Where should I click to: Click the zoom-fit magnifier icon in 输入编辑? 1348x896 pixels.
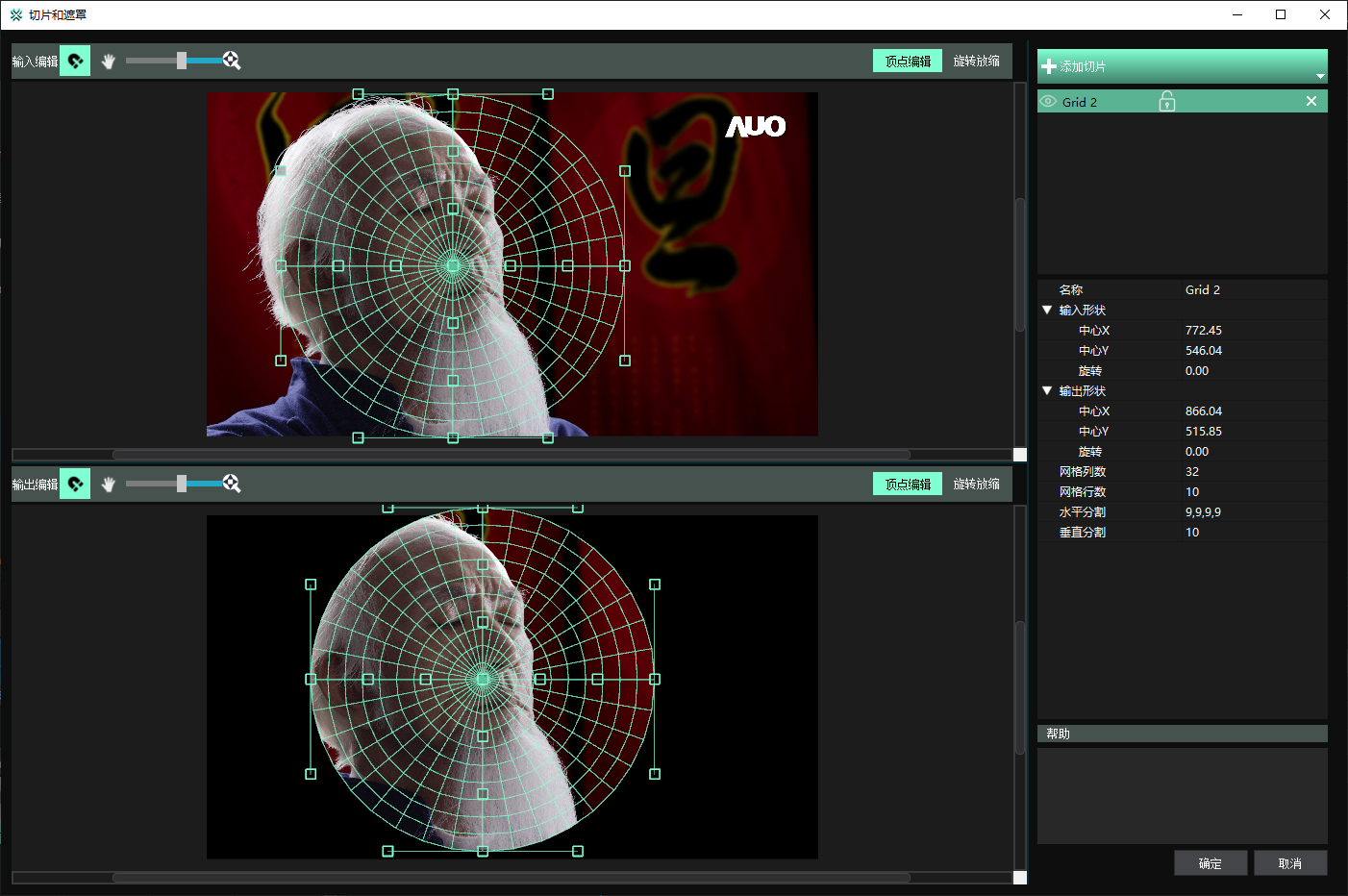coord(232,61)
